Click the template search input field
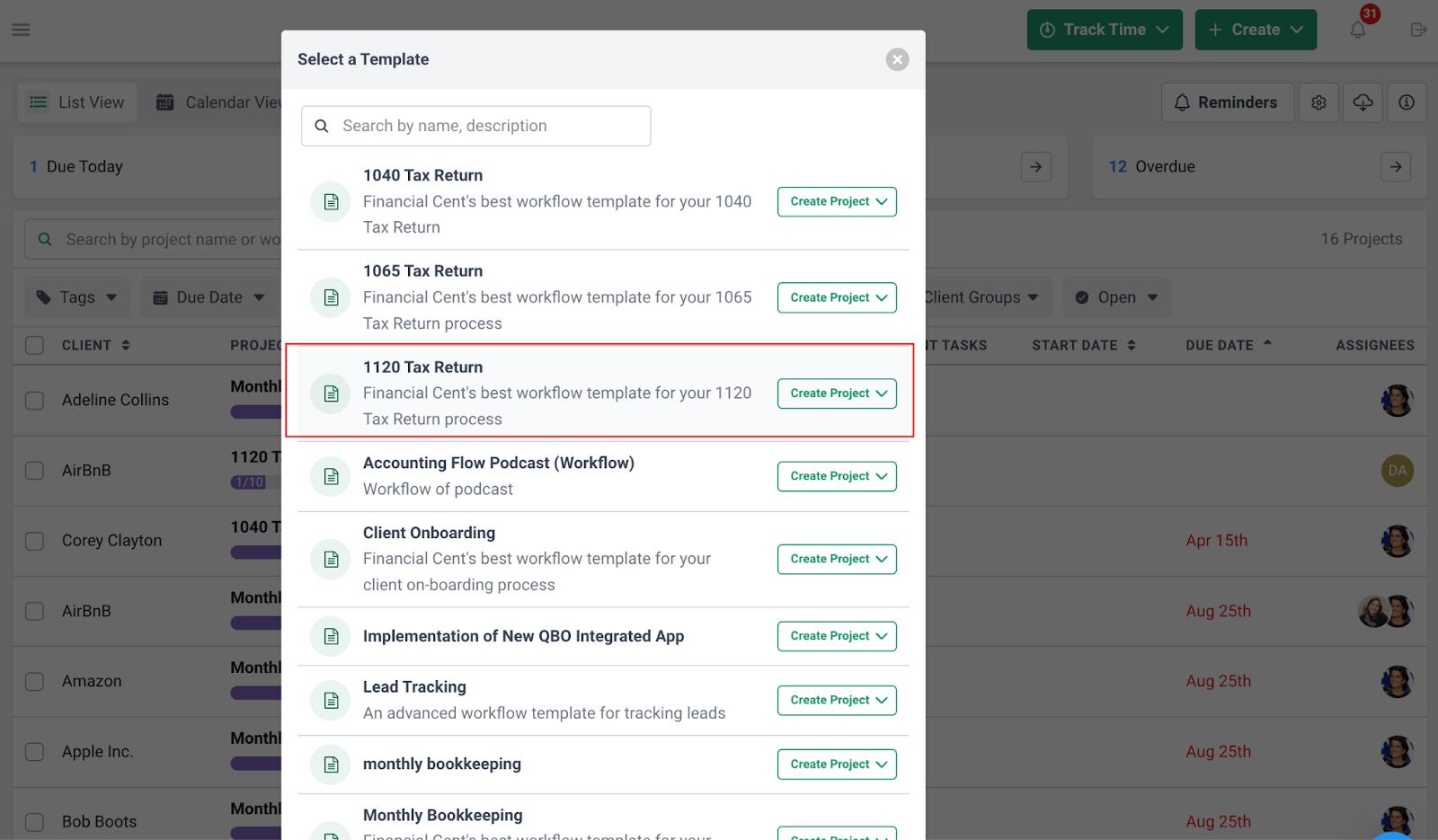 [476, 126]
